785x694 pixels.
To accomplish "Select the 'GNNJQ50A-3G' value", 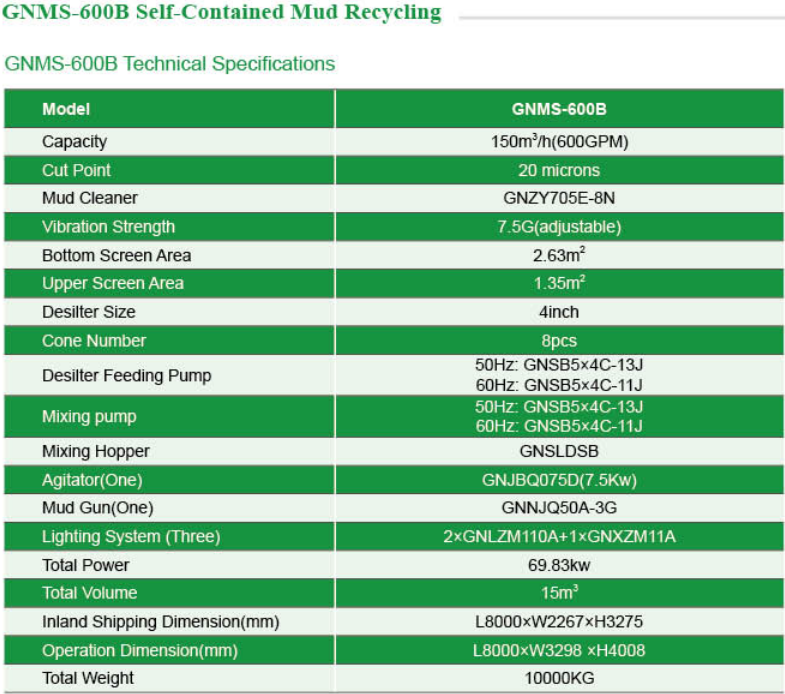I will coord(559,508).
